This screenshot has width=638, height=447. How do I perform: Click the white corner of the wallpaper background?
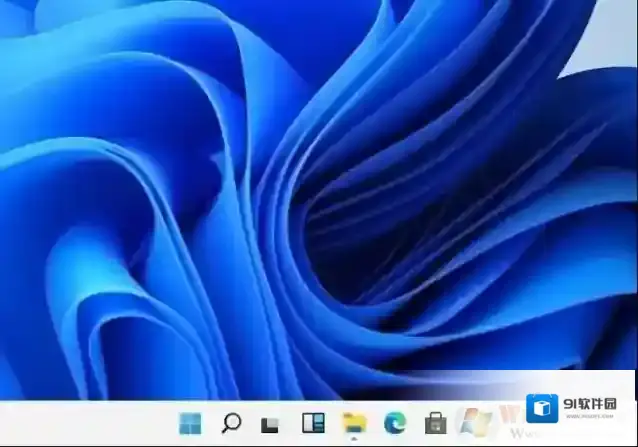click(x=610, y=30)
